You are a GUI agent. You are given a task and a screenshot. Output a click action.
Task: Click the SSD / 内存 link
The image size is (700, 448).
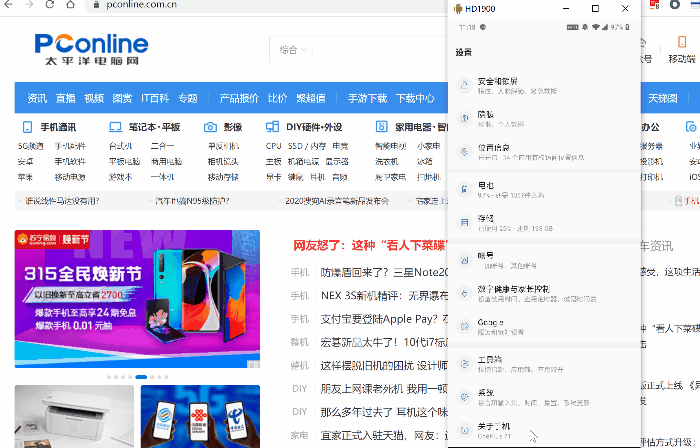tap(307, 146)
